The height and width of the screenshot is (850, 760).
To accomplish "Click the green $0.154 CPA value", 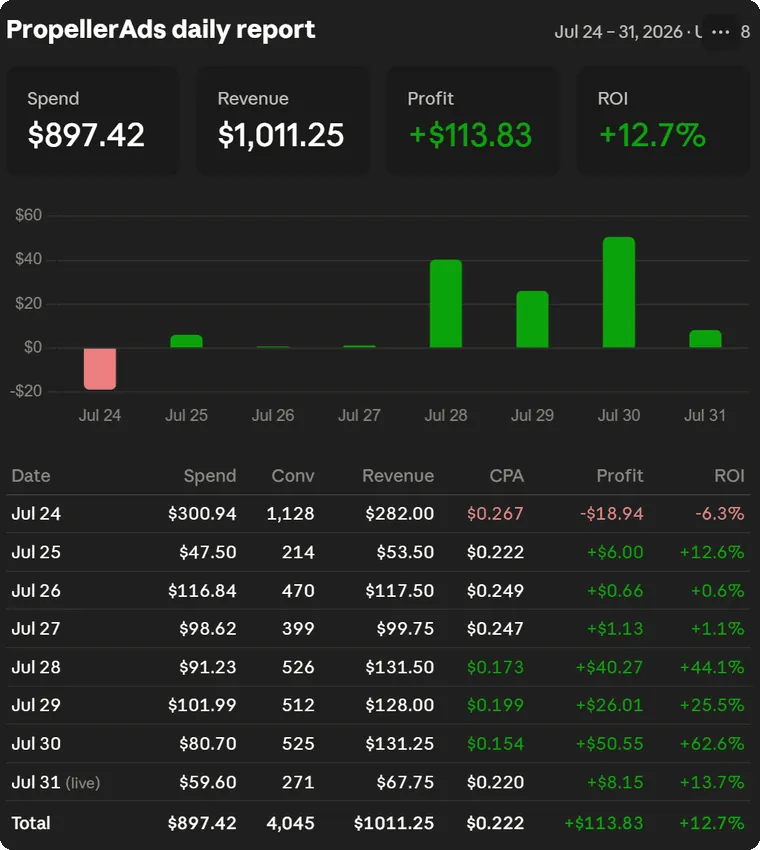I will (x=495, y=743).
